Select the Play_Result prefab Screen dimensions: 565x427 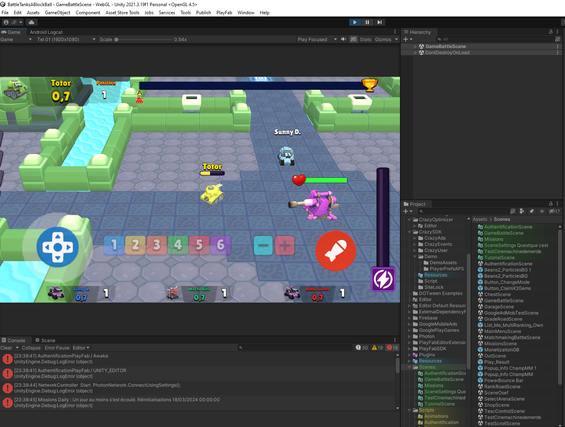[x=497, y=362]
